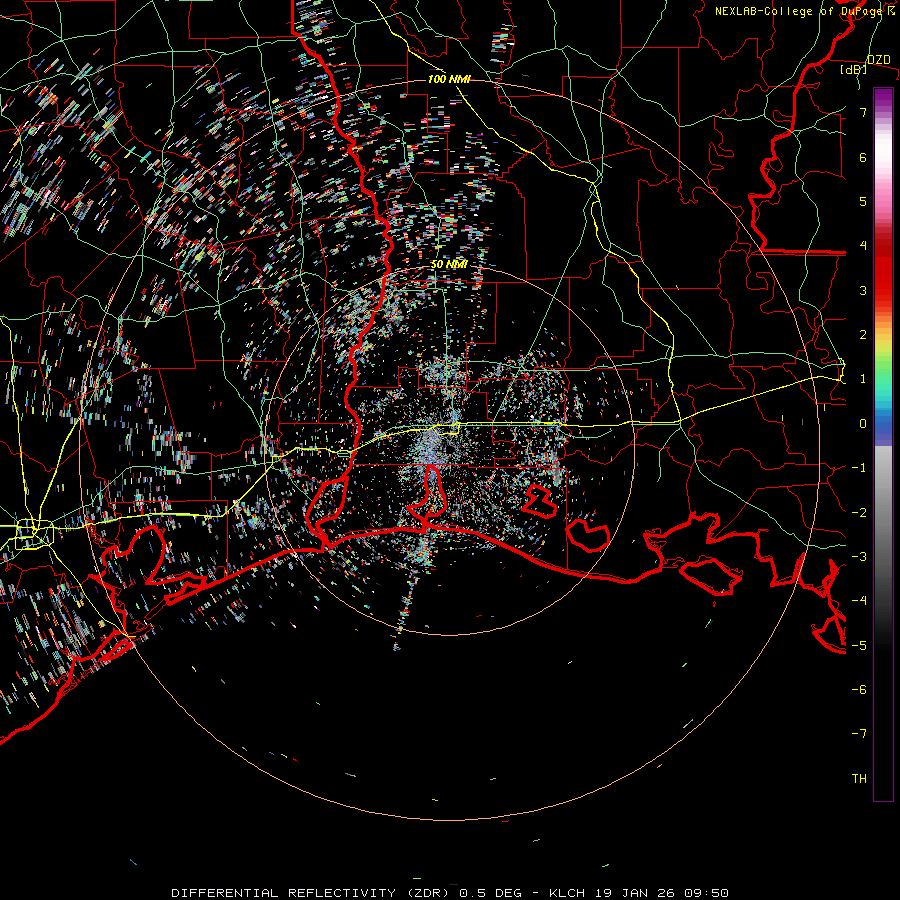Click the '7' value on the color scale

click(863, 112)
